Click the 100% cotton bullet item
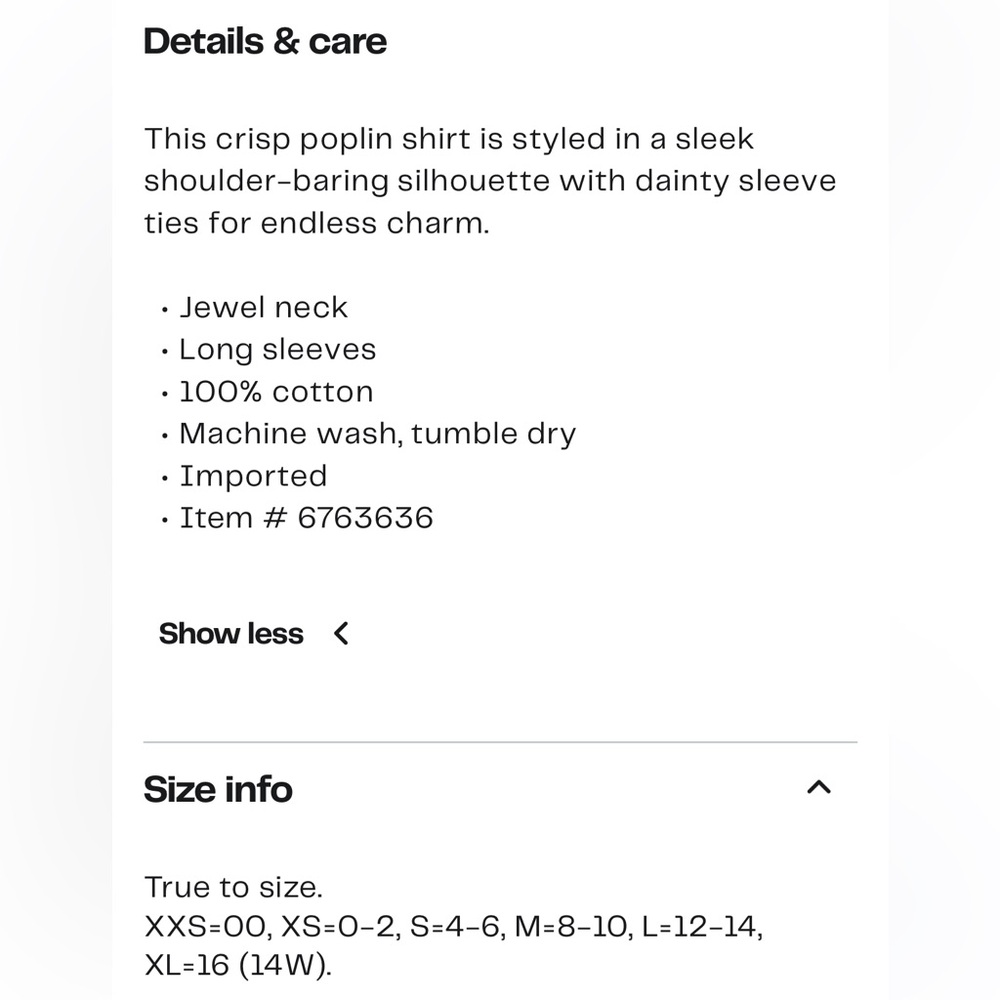Screen dimensions: 1000x1000 pyautogui.click(x=276, y=392)
